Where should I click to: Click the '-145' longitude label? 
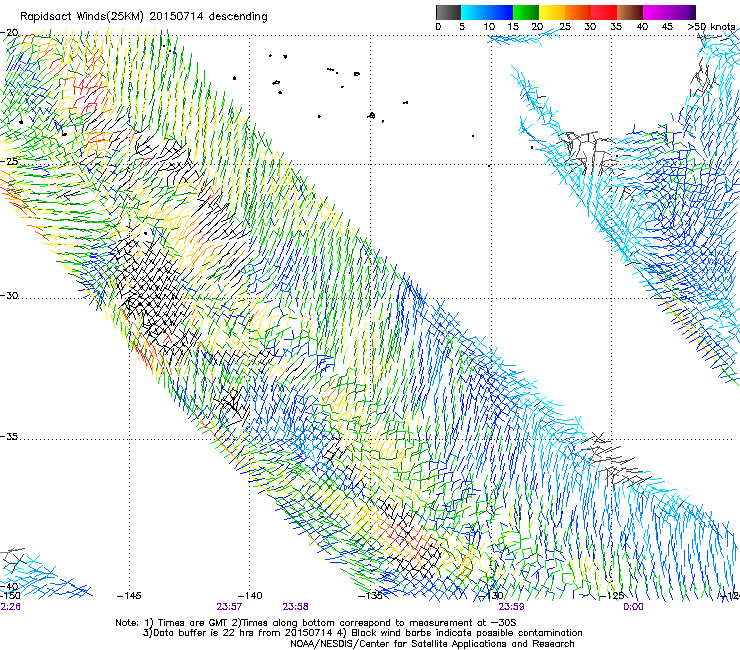tap(129, 596)
